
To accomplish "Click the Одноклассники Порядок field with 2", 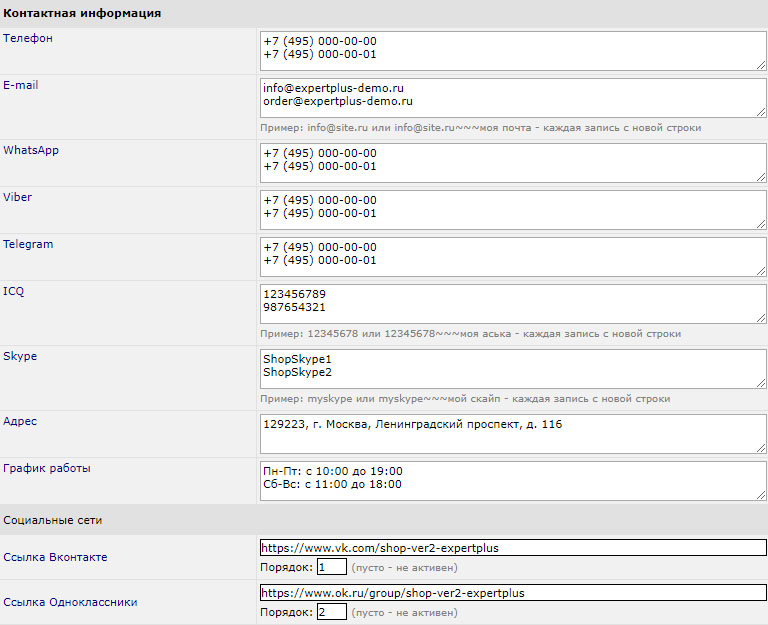I will pyautogui.click(x=332, y=612).
